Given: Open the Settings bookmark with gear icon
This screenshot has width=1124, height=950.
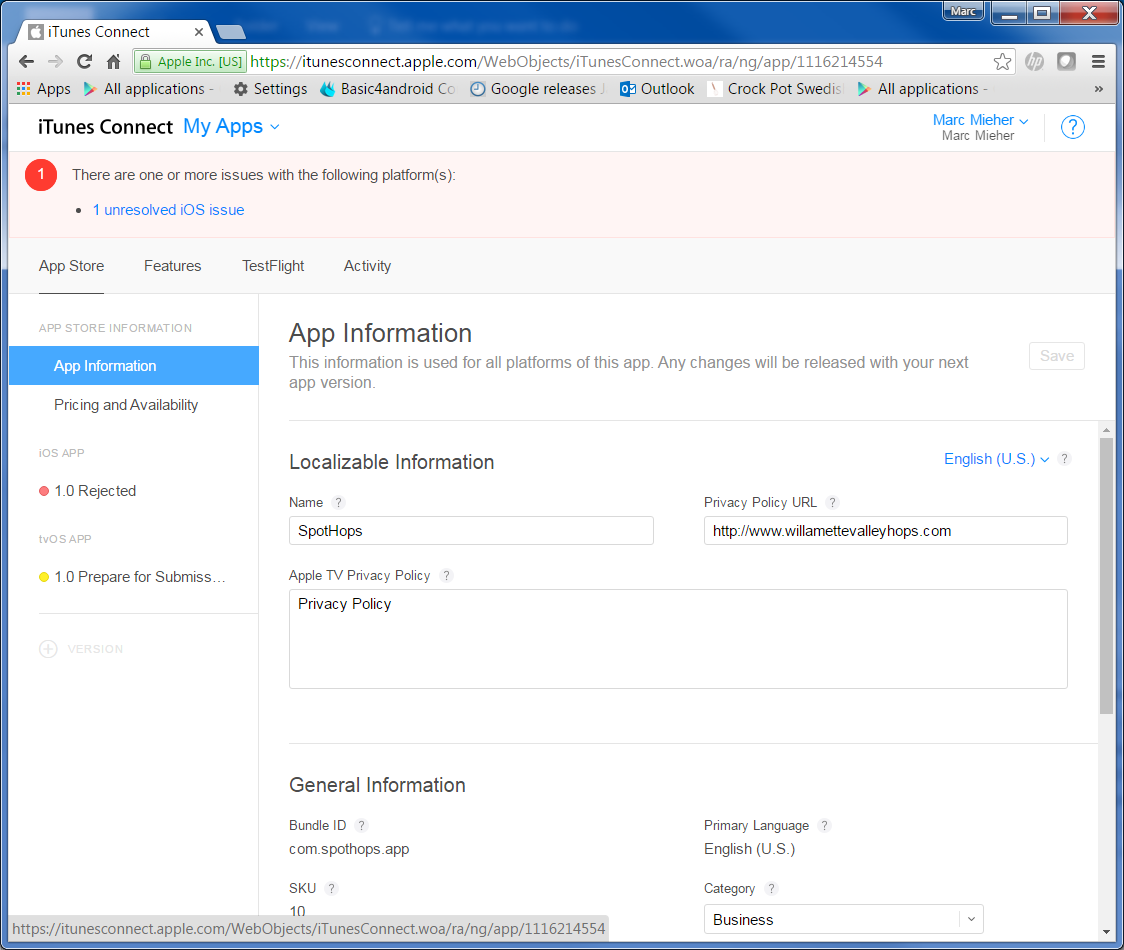Looking at the screenshot, I should pyautogui.click(x=270, y=89).
